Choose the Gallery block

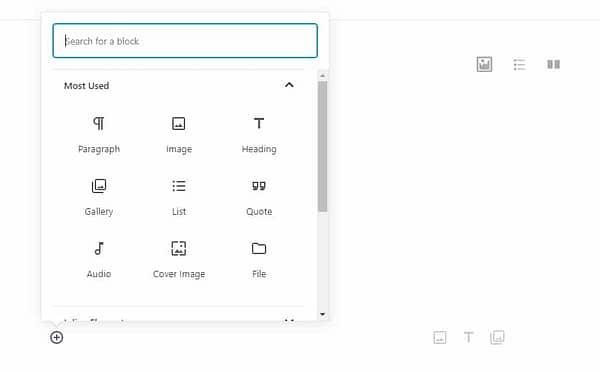(x=99, y=197)
